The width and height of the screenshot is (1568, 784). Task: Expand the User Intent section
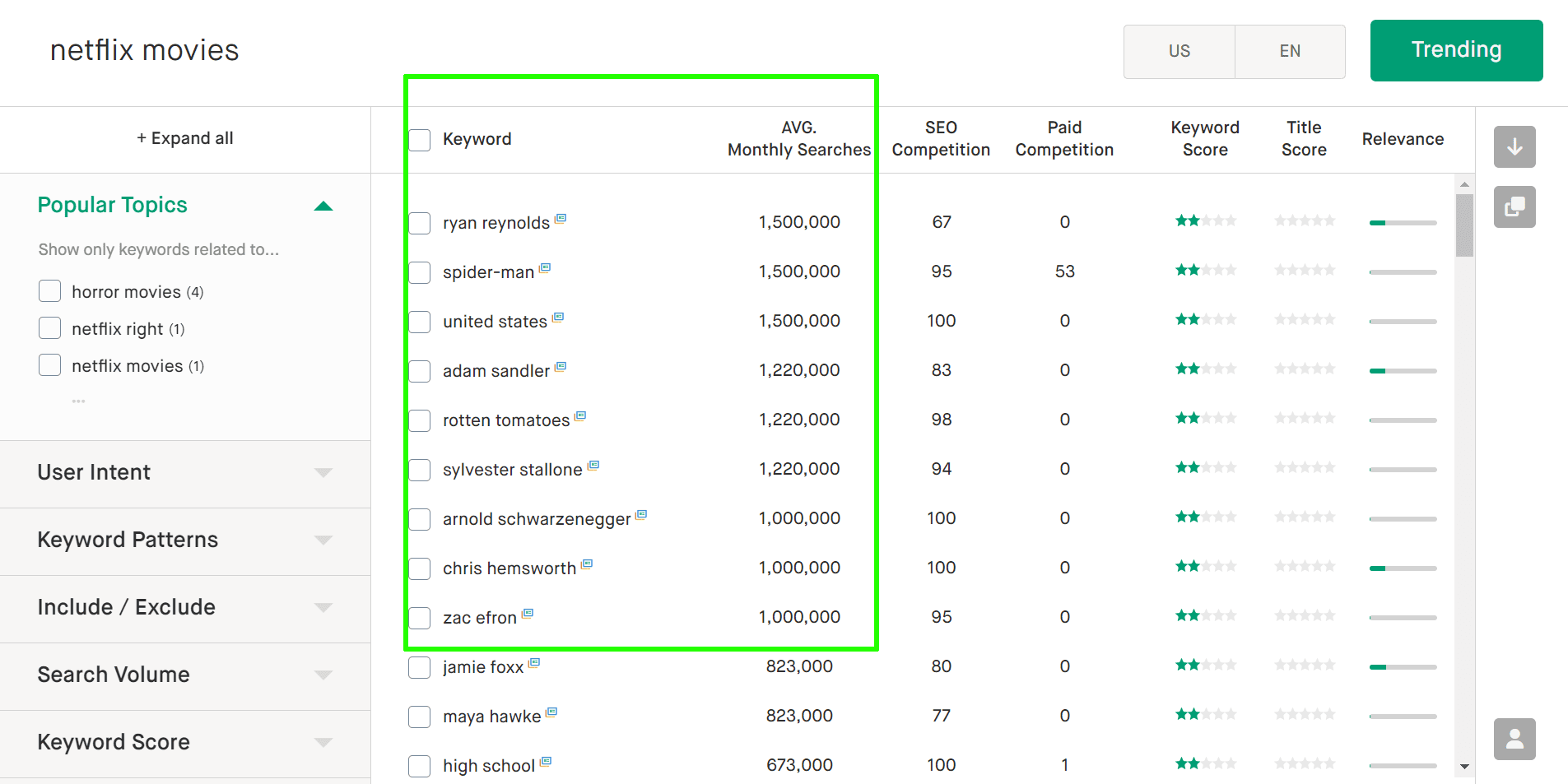coord(323,472)
